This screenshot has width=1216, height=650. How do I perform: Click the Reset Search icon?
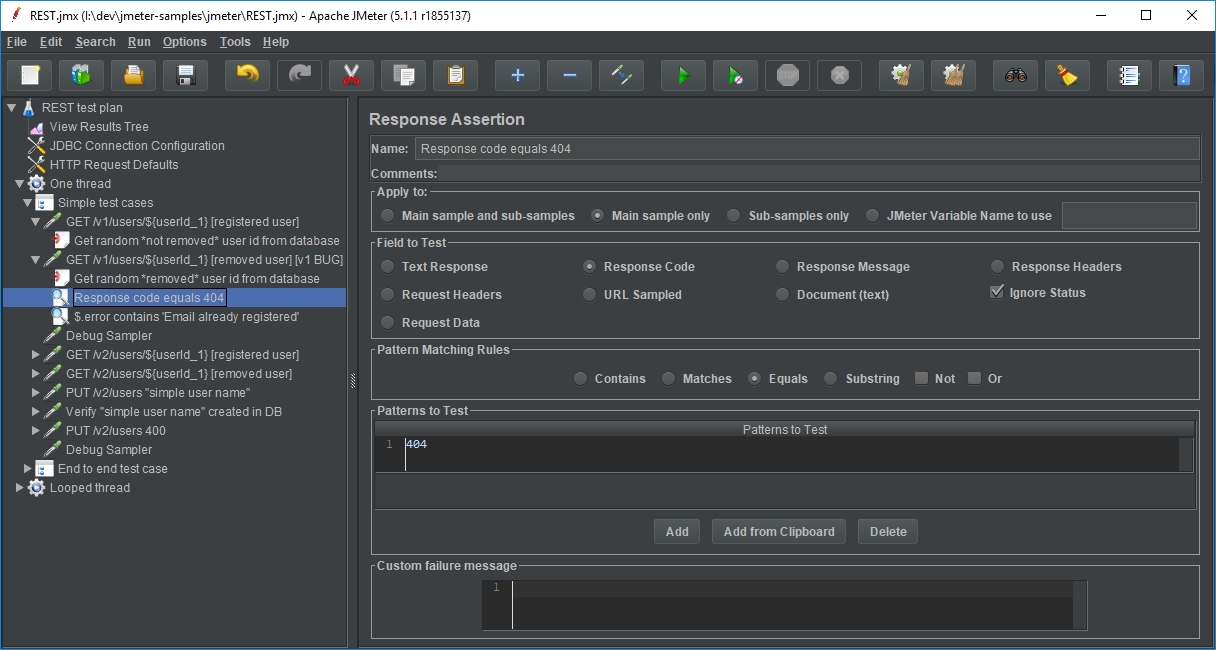1068,75
